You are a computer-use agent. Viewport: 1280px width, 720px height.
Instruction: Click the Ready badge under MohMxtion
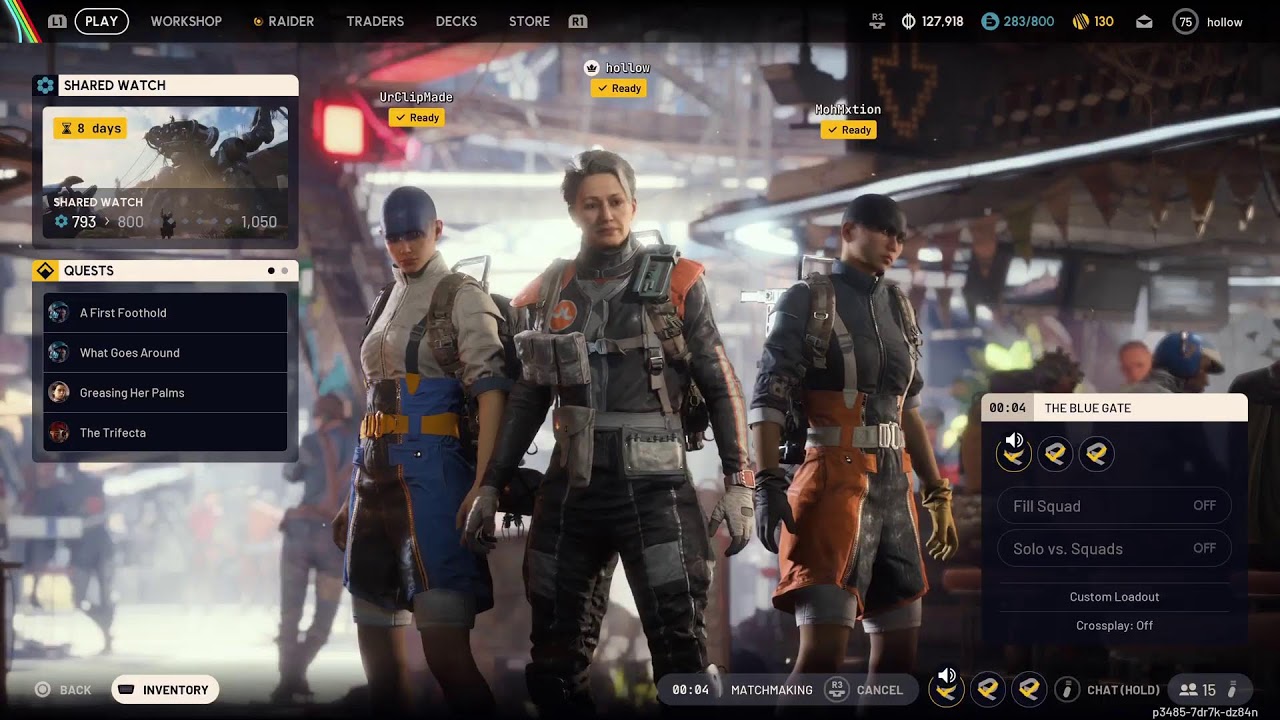pyautogui.click(x=849, y=130)
